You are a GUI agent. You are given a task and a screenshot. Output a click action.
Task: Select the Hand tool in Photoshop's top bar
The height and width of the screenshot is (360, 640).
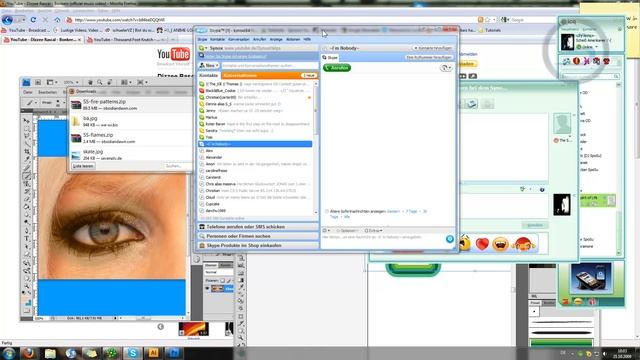(x=91, y=82)
